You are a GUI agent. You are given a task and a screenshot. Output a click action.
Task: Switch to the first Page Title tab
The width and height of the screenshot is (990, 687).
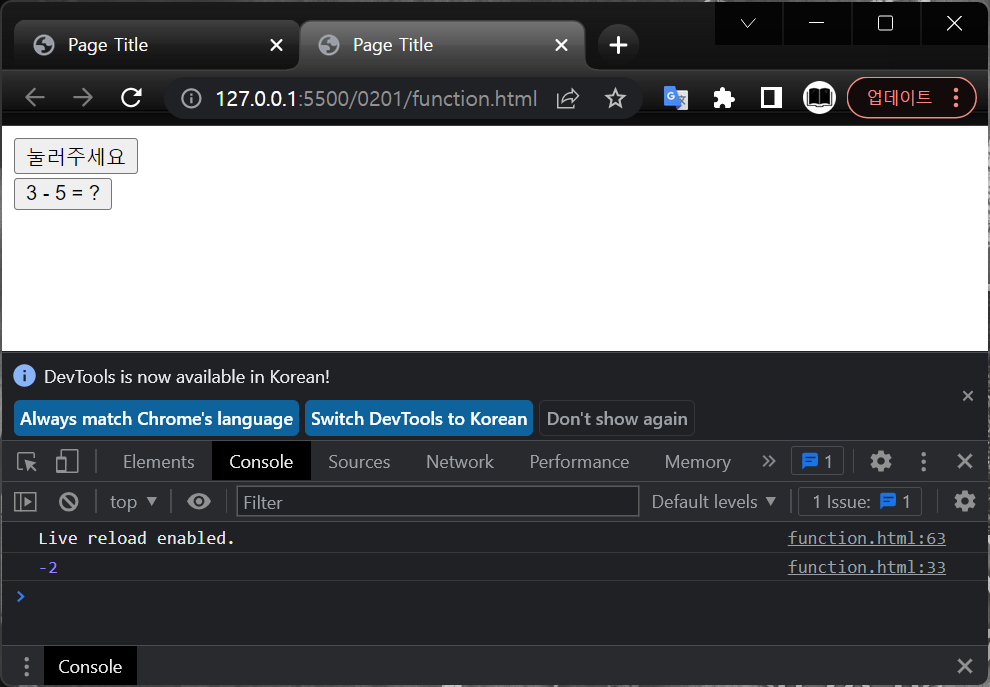click(155, 45)
